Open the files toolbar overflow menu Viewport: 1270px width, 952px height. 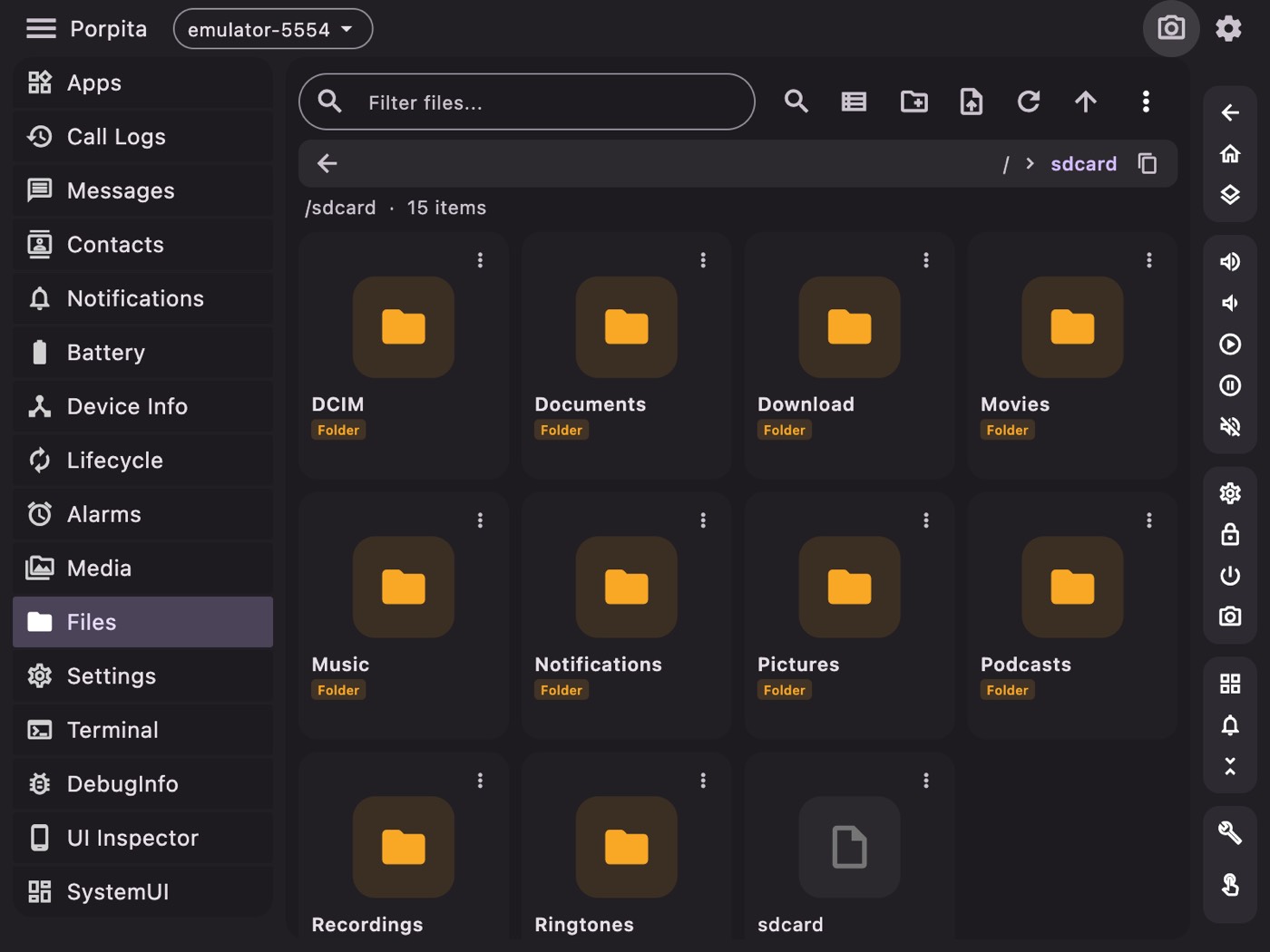pyautogui.click(x=1146, y=102)
